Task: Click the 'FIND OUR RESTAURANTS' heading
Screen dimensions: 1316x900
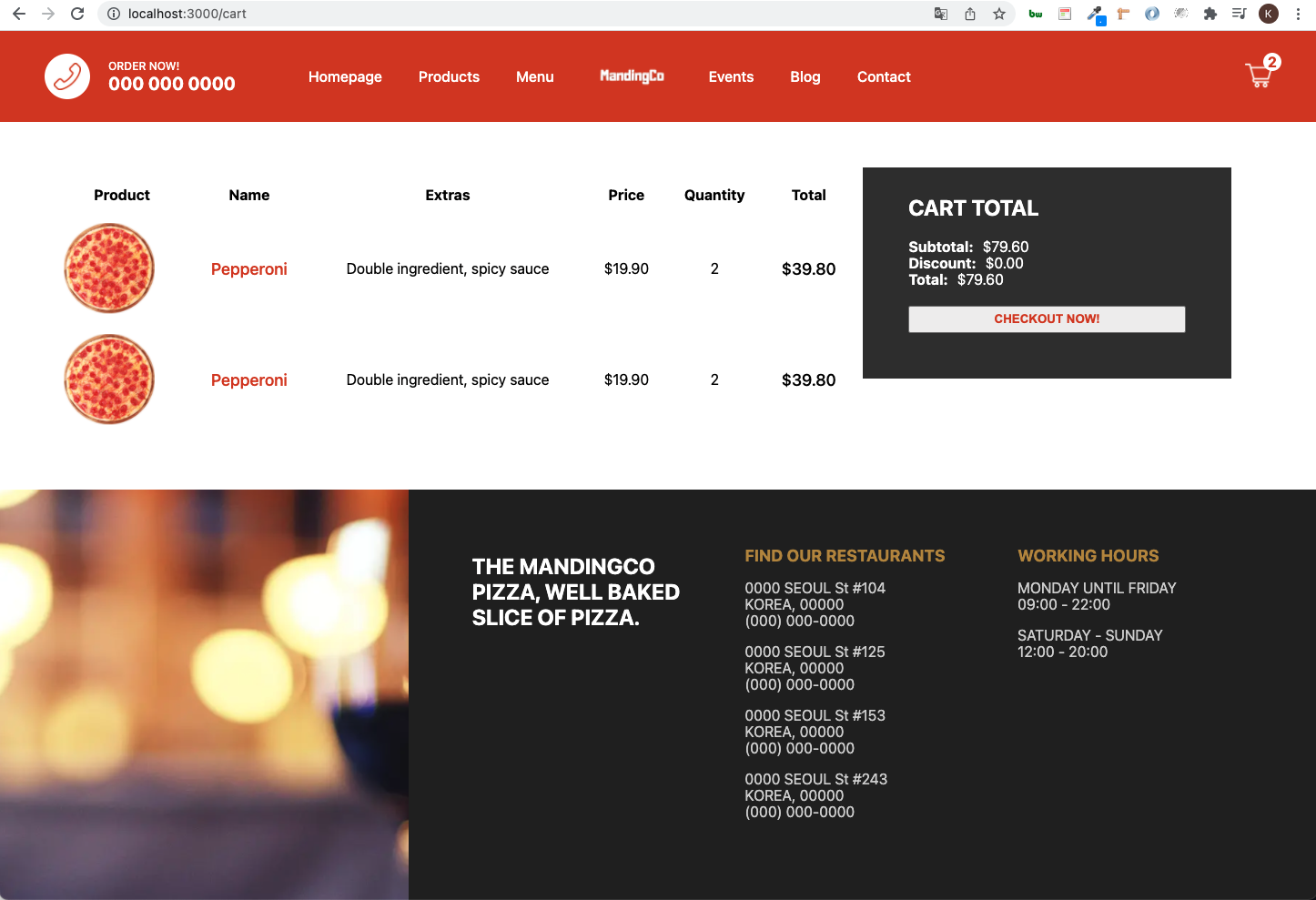Action: click(x=845, y=555)
